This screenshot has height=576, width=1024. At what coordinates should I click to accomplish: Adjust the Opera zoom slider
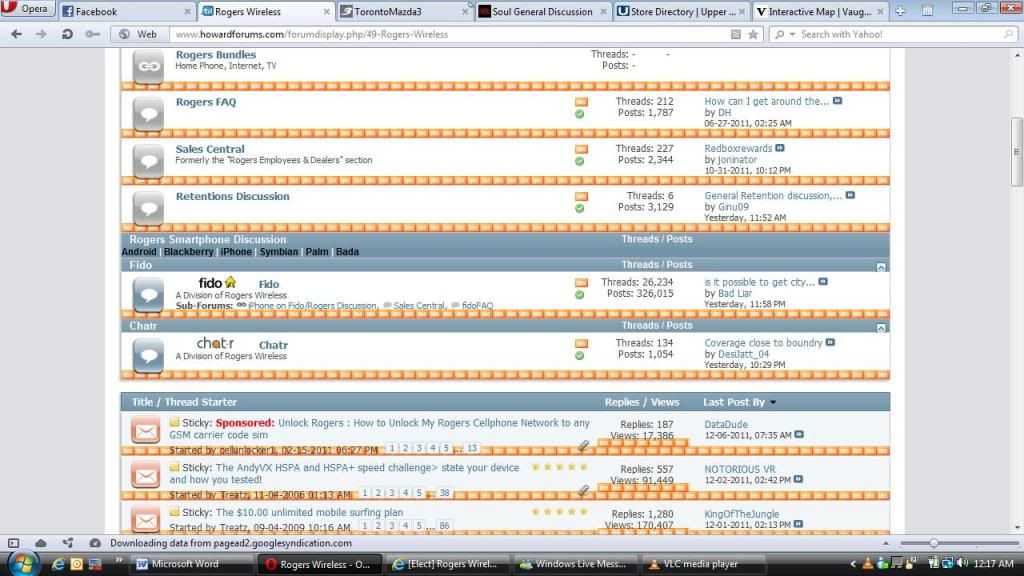click(x=934, y=543)
